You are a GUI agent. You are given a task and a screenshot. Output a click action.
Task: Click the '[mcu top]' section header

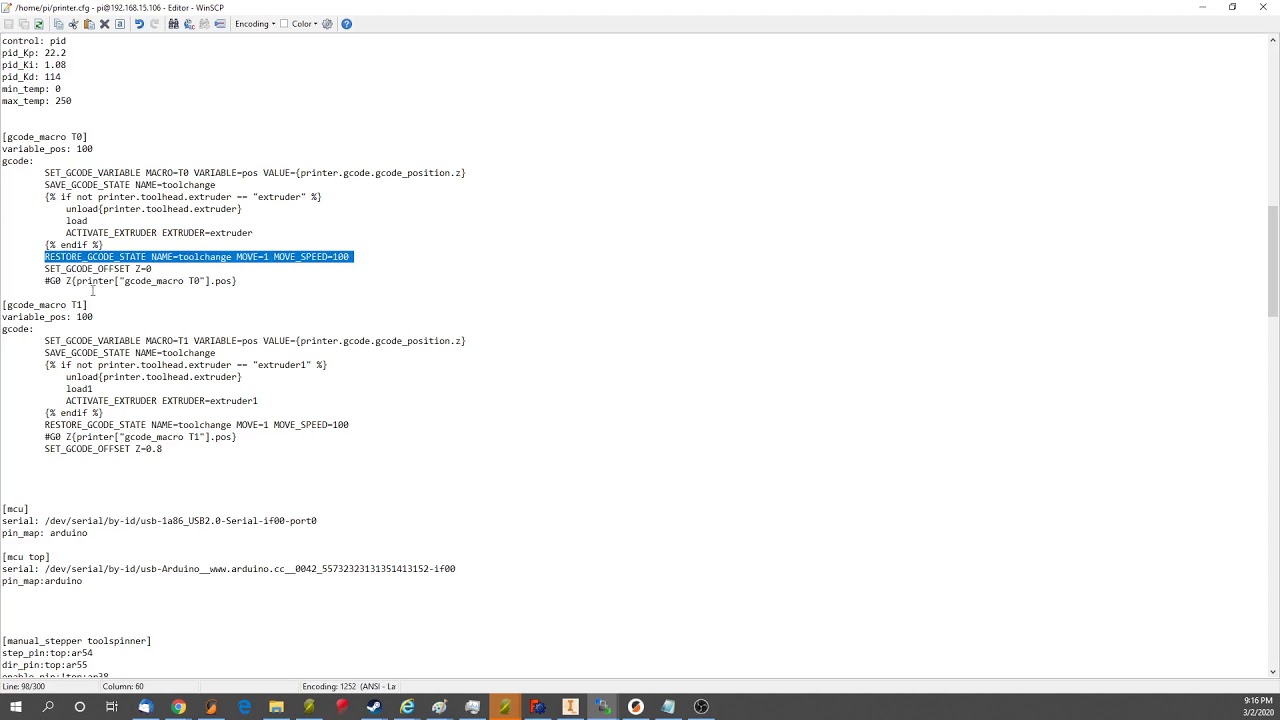click(x=25, y=557)
